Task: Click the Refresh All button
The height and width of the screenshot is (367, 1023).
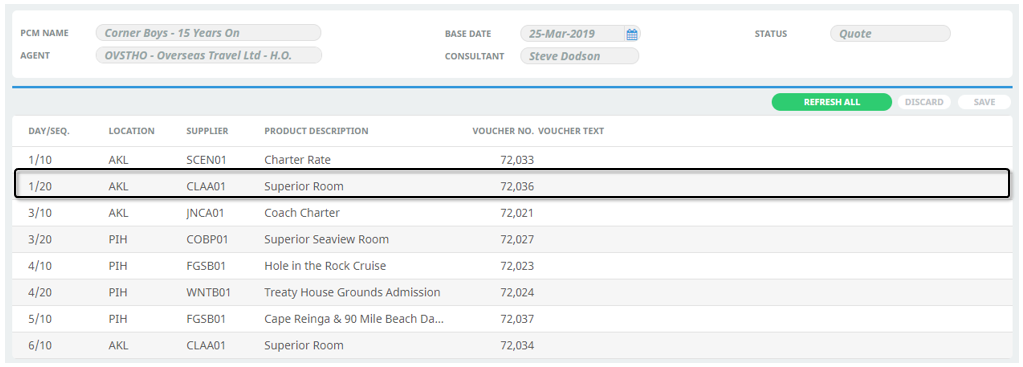Action: click(831, 102)
